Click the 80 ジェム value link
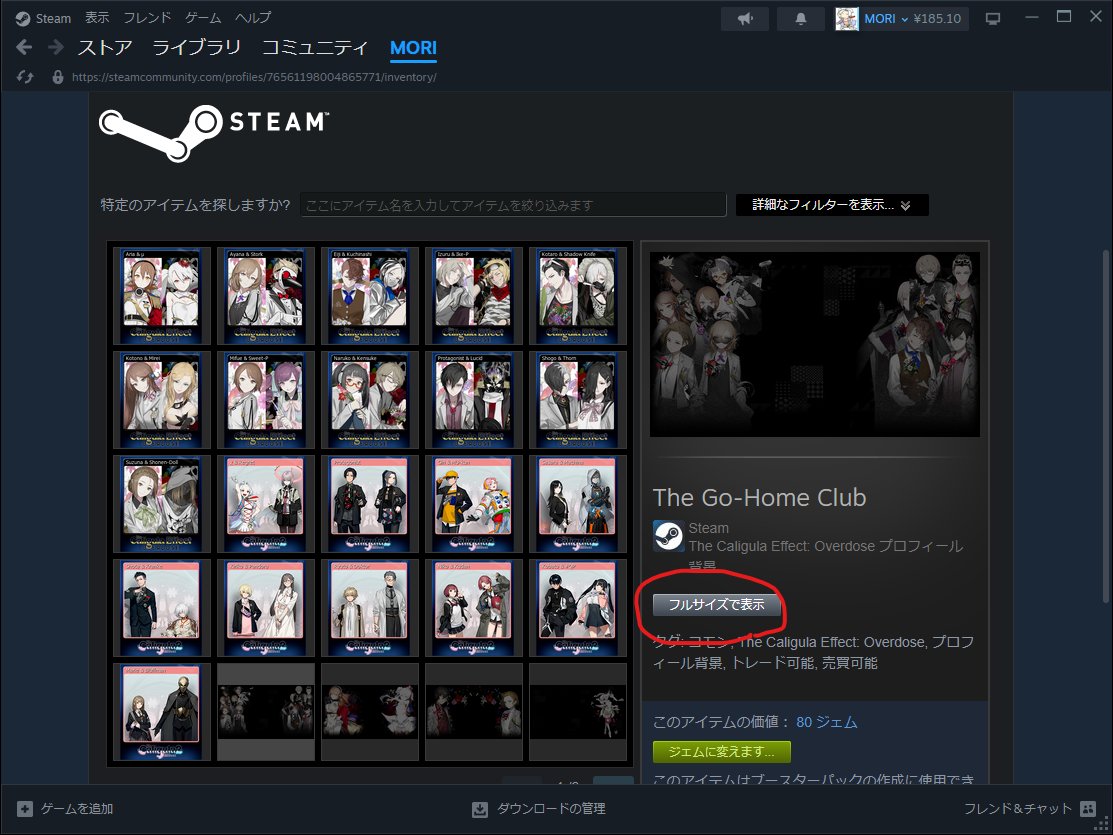Viewport: 1113px width, 835px height. (x=826, y=722)
